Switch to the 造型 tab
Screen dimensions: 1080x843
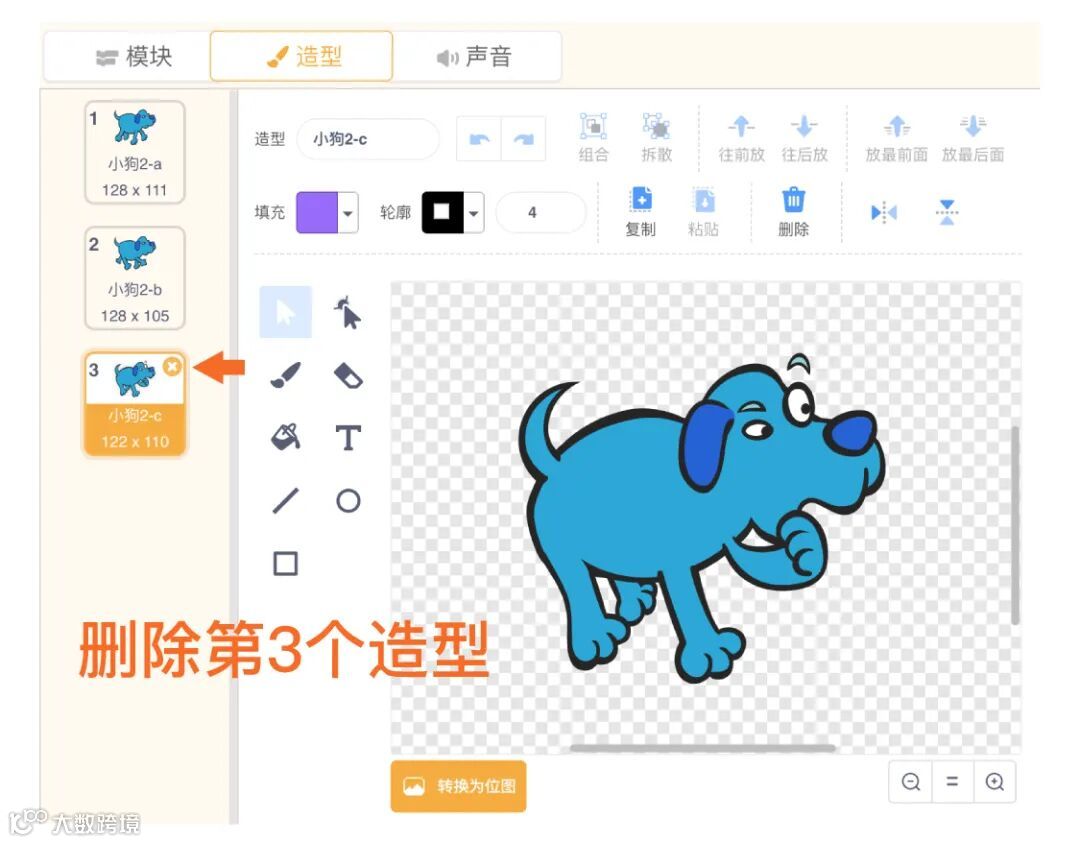coord(302,56)
